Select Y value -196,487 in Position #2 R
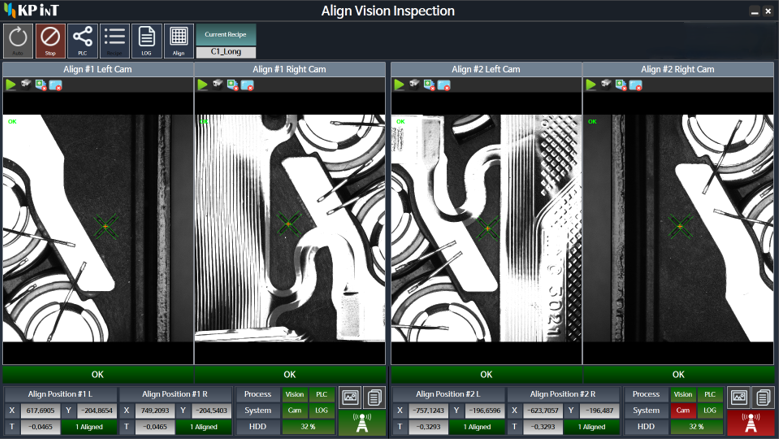The width and height of the screenshot is (779, 439). point(600,411)
